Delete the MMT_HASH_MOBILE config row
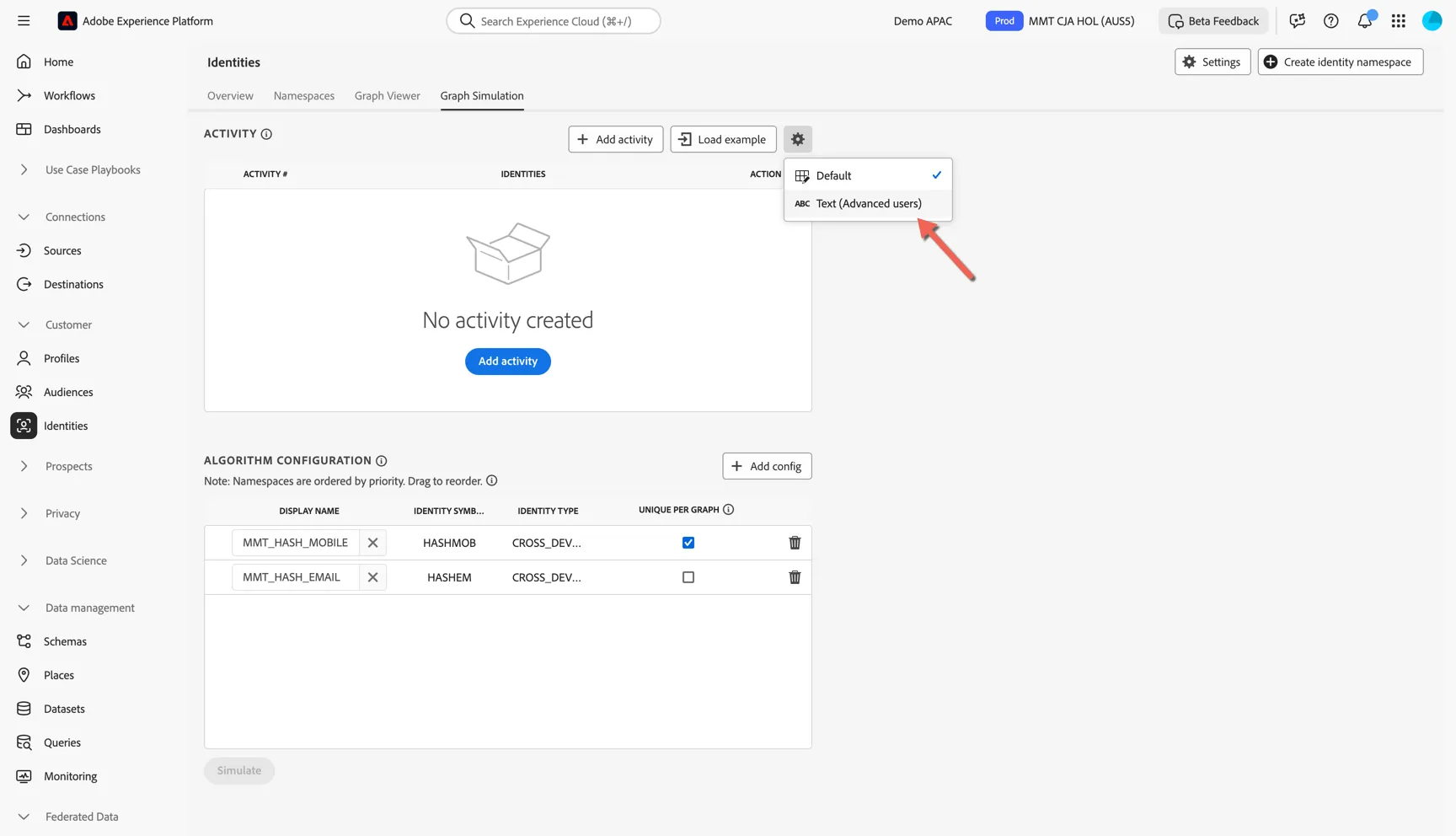The height and width of the screenshot is (836, 1456). [x=794, y=543]
